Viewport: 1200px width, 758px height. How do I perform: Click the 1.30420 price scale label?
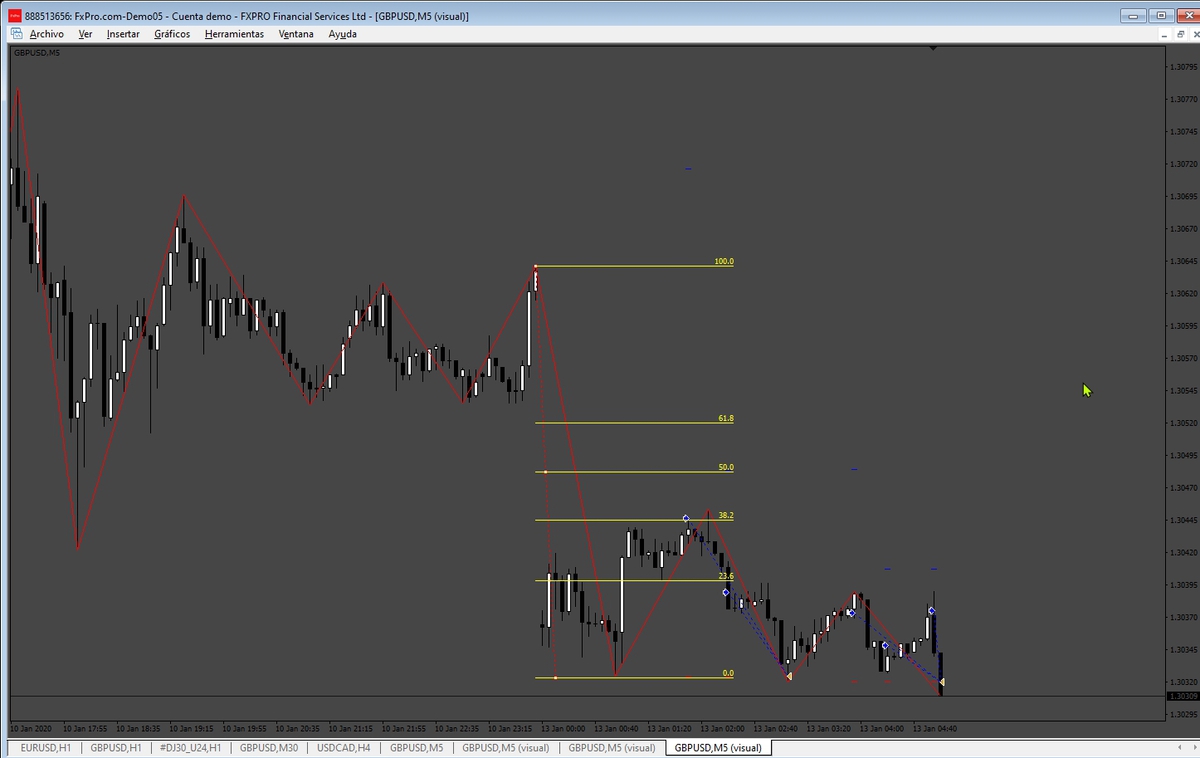pyautogui.click(x=1183, y=552)
